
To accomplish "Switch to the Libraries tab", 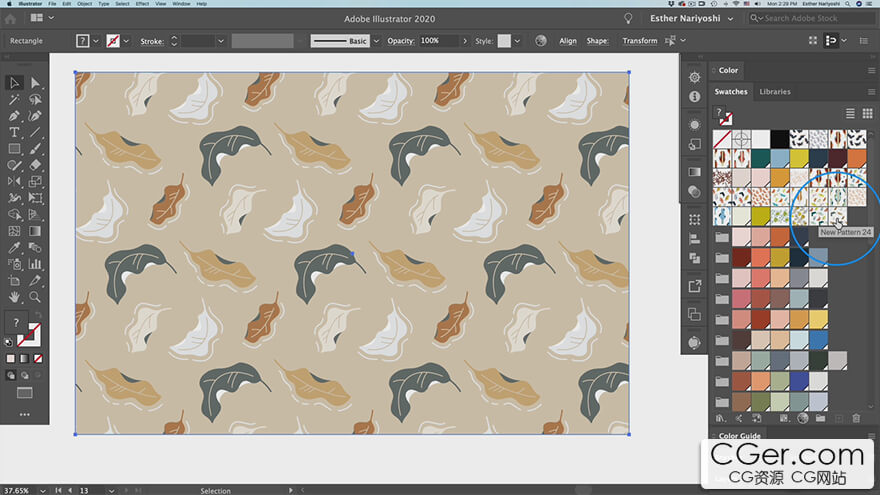I will [774, 91].
